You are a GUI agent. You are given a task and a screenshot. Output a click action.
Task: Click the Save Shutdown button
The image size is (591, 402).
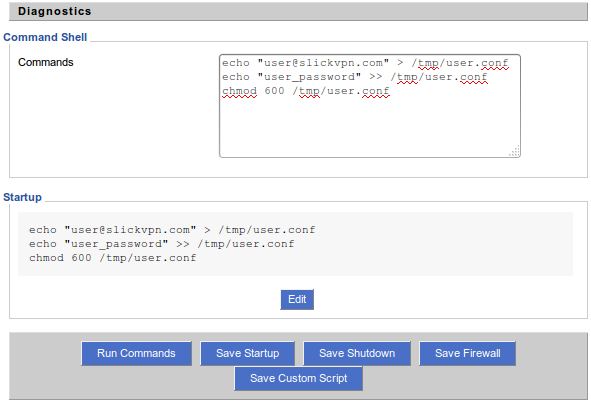(357, 353)
